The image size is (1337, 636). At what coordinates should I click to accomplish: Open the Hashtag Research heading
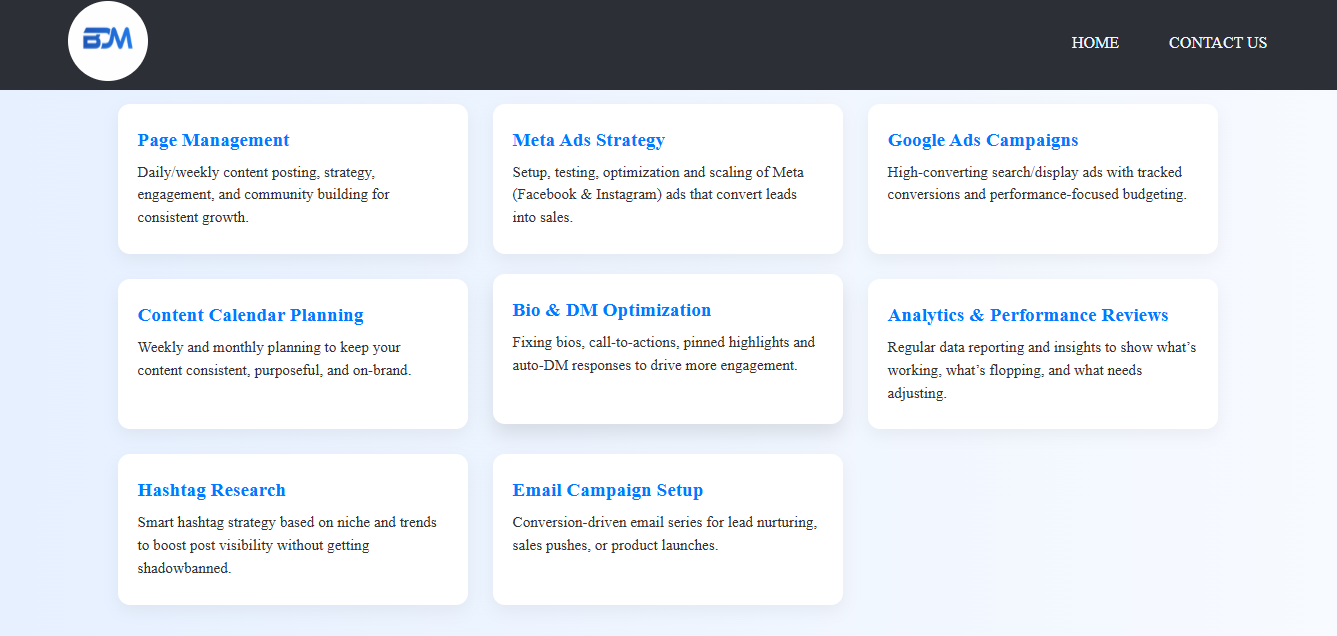click(211, 490)
